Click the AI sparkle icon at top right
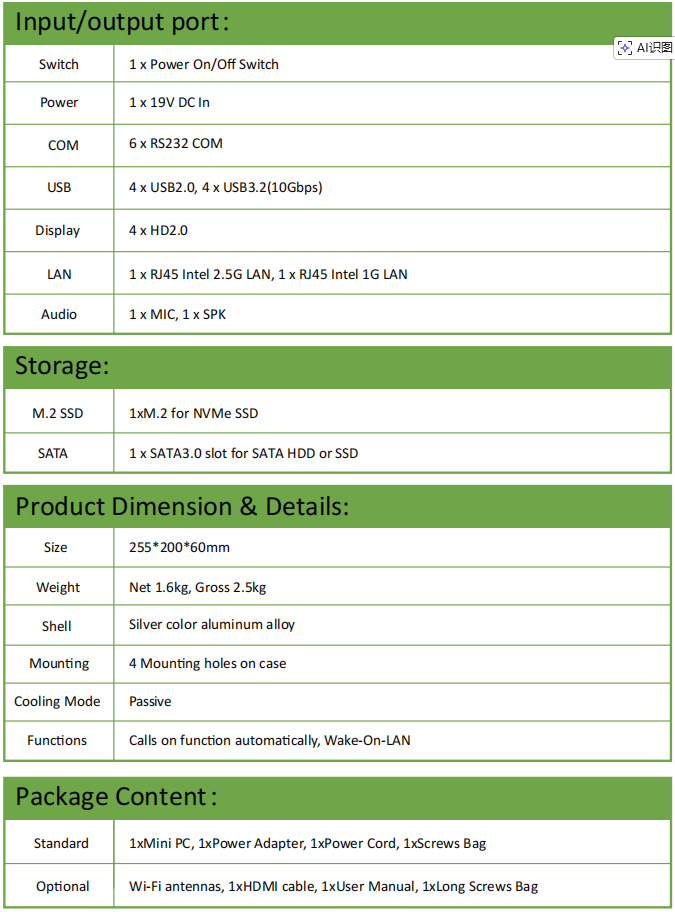Viewport: 675px width, 912px height. coord(625,48)
